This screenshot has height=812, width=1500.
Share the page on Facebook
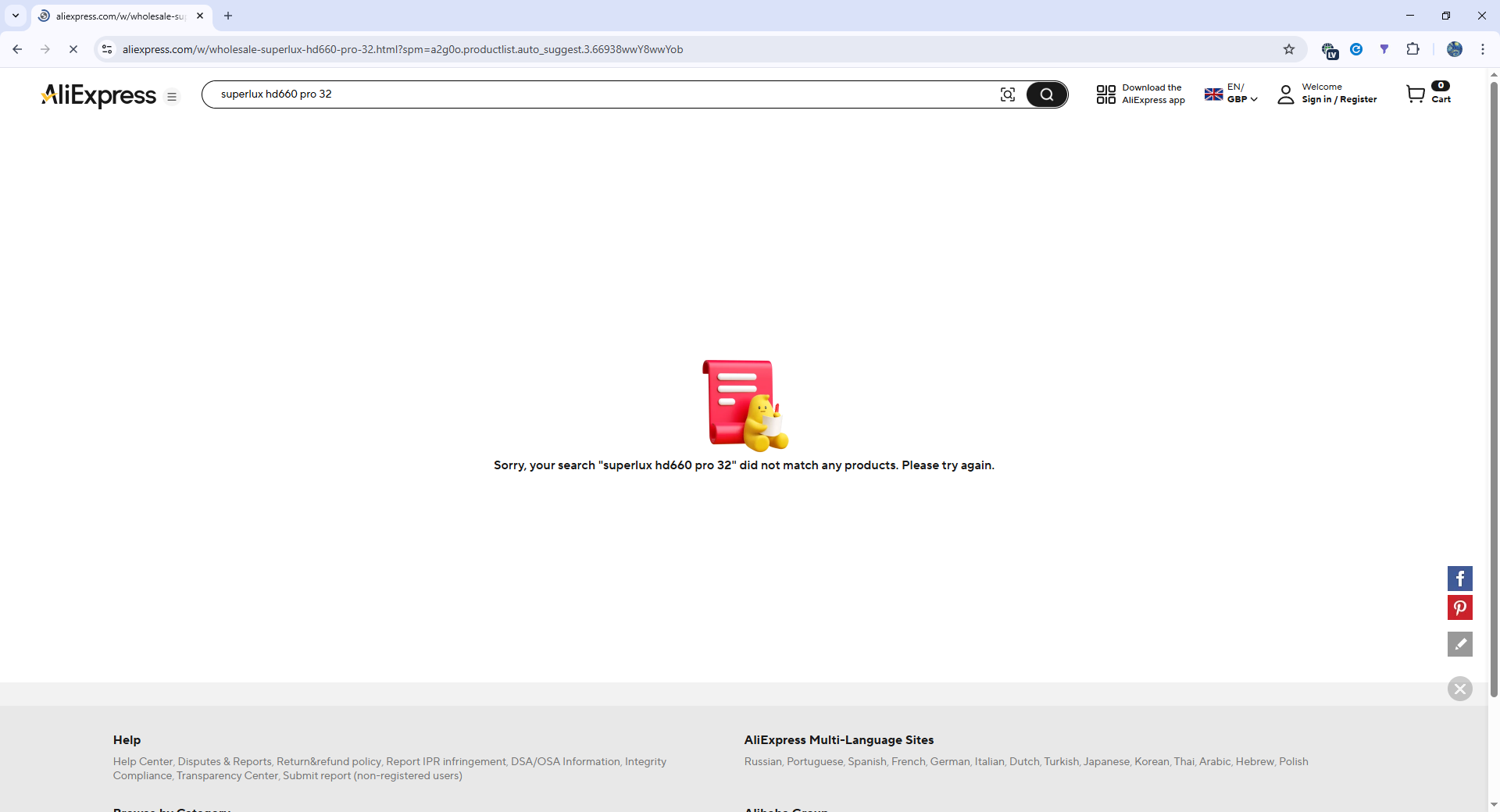click(x=1459, y=579)
